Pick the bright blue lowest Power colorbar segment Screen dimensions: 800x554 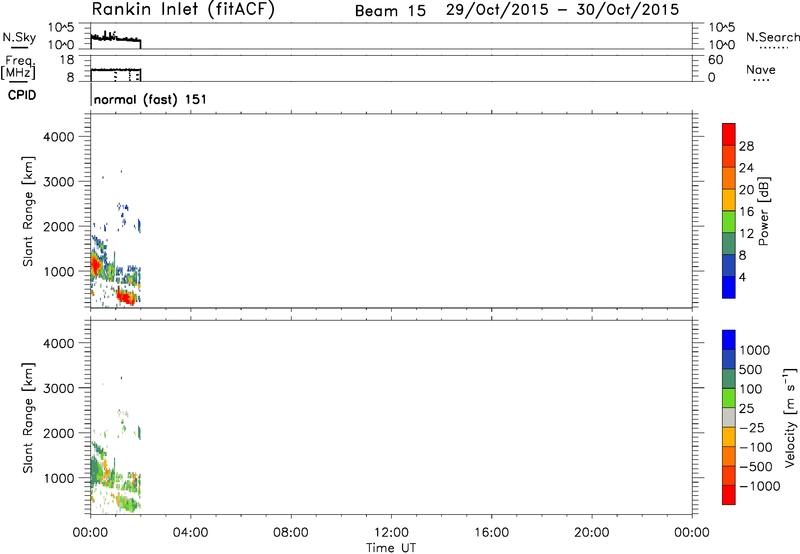pos(729,287)
